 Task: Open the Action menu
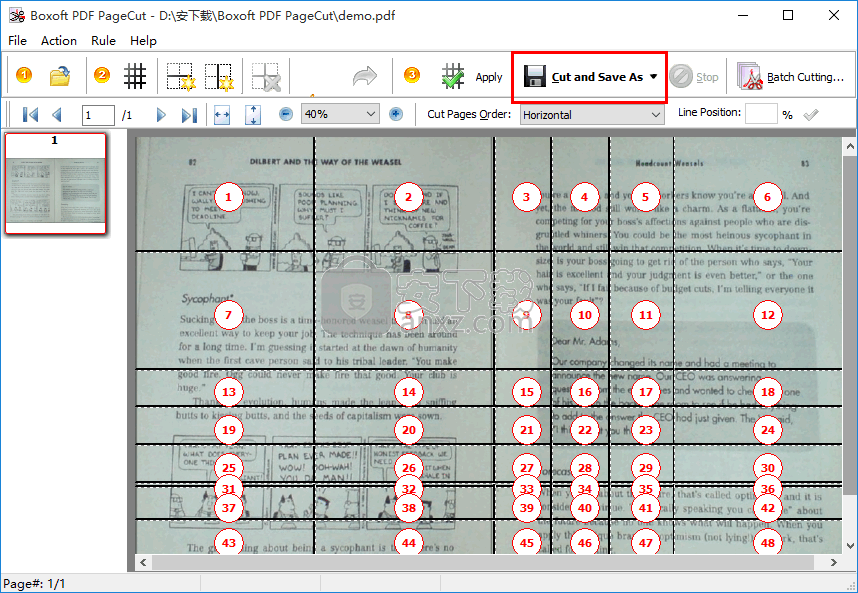(x=59, y=40)
